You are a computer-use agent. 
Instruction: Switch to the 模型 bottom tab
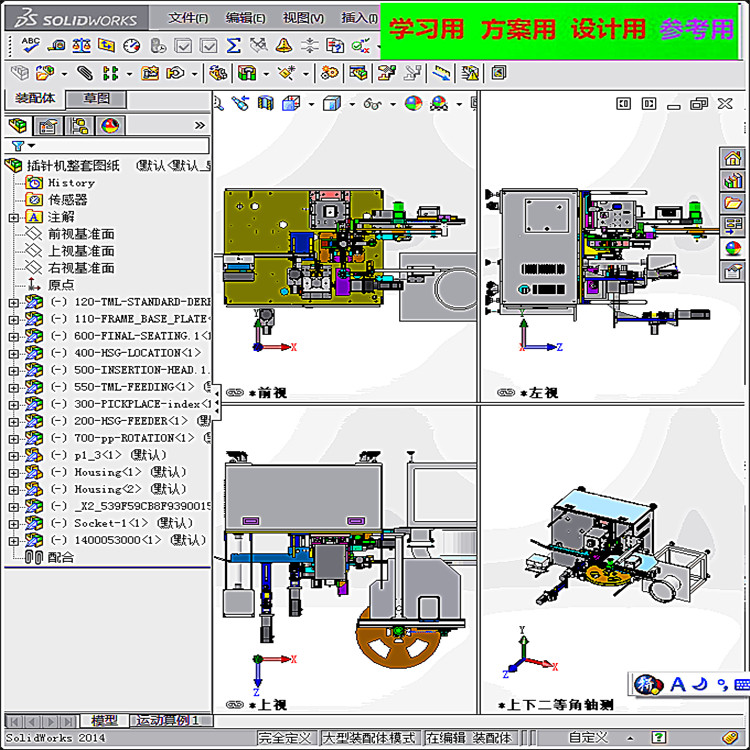(x=104, y=720)
